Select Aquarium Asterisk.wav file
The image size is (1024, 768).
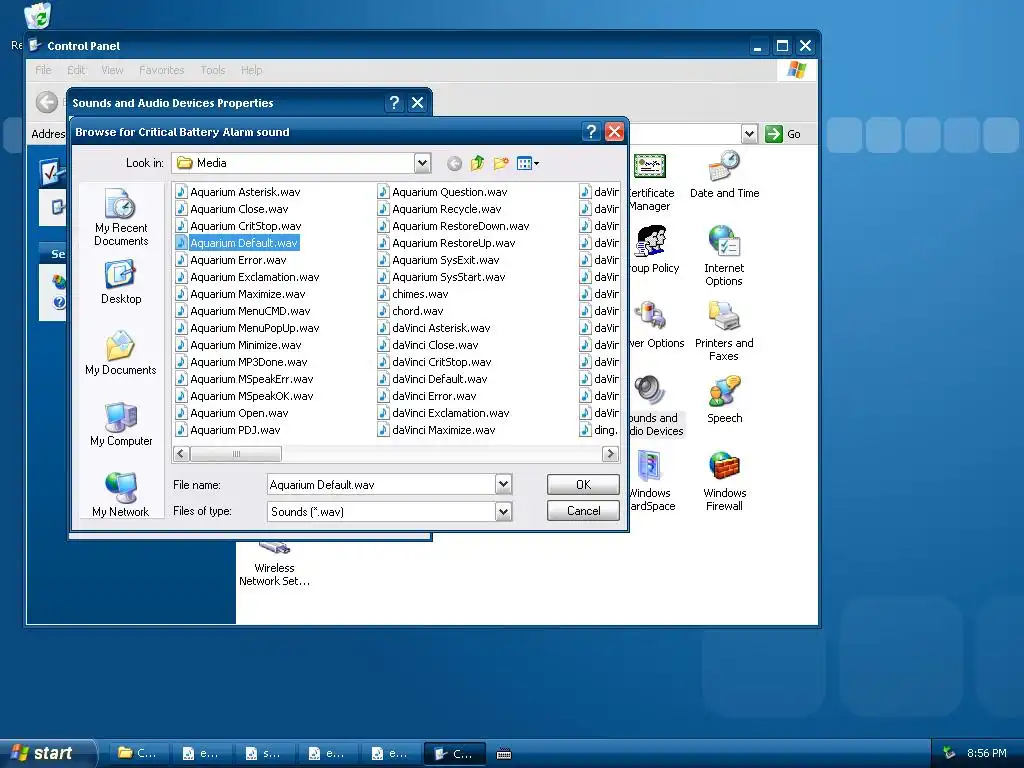(x=238, y=192)
